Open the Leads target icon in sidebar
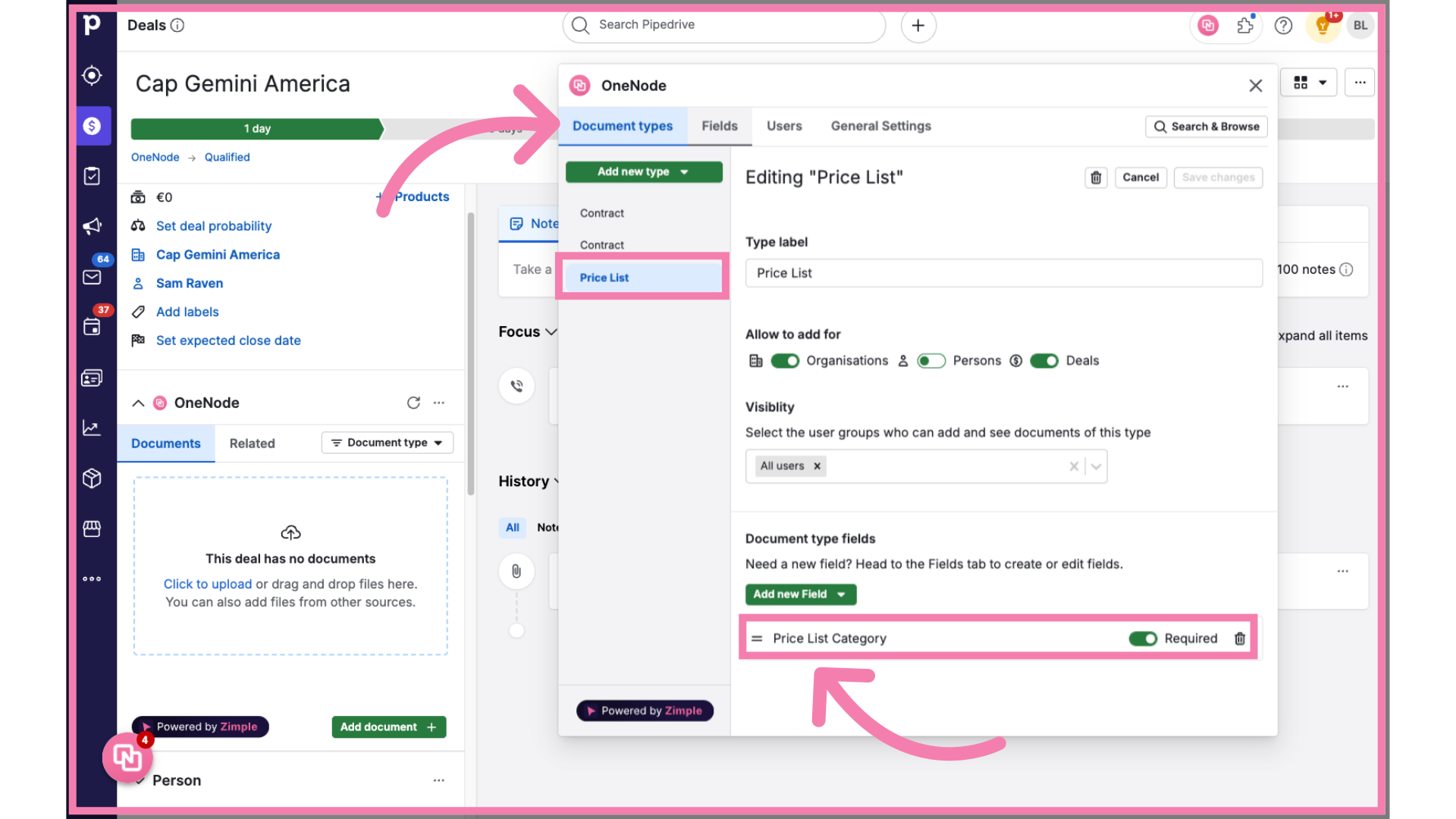The height and width of the screenshot is (819, 1456). [92, 75]
